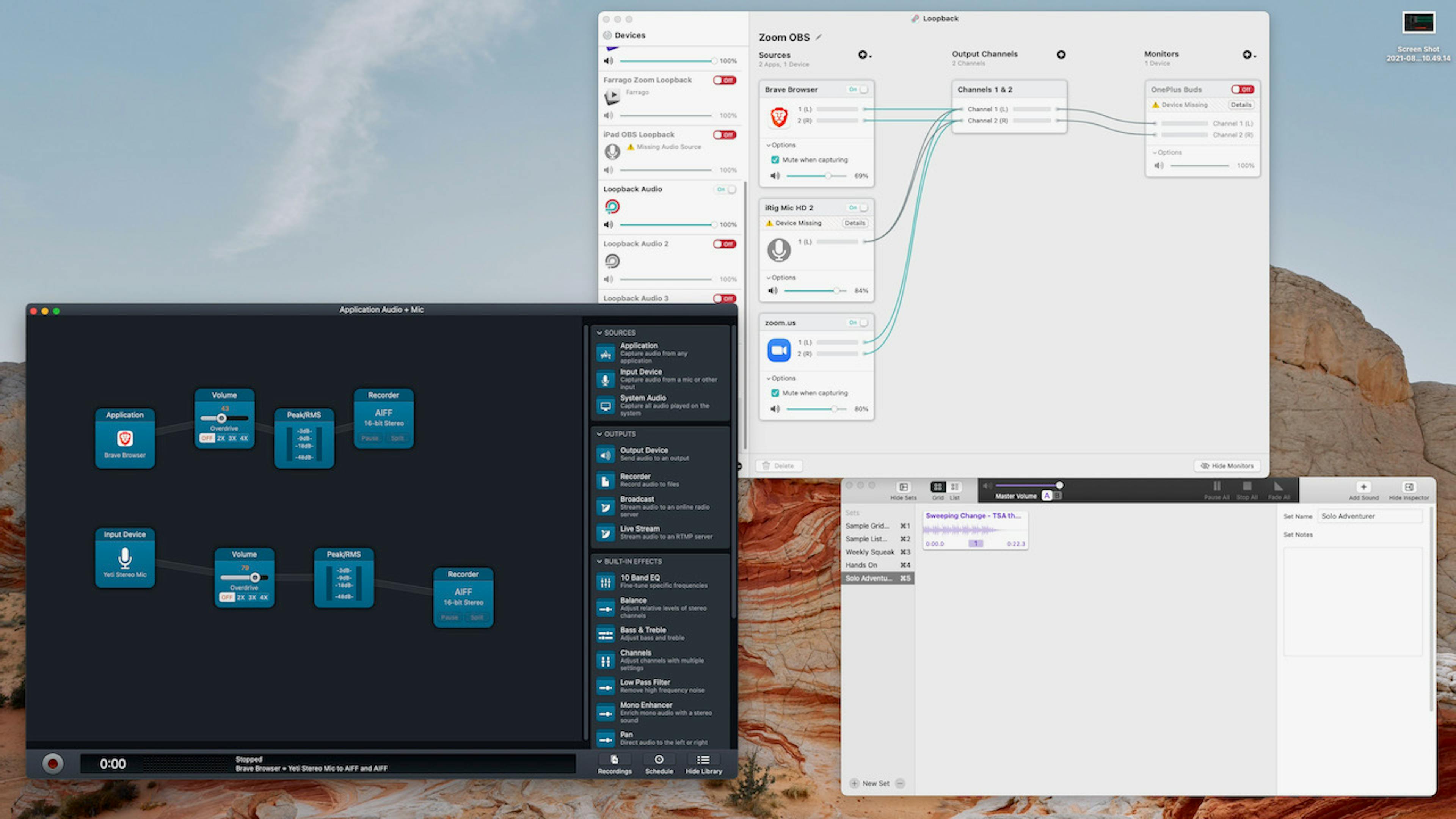
Task: Click New Set in Farrago
Action: [870, 783]
